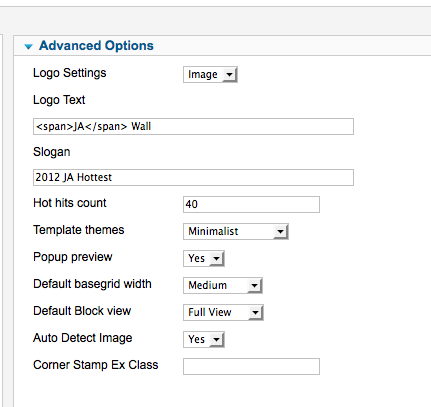Click the Hot hits count field
This screenshot has height=407, width=431.
pyautogui.click(x=251, y=204)
